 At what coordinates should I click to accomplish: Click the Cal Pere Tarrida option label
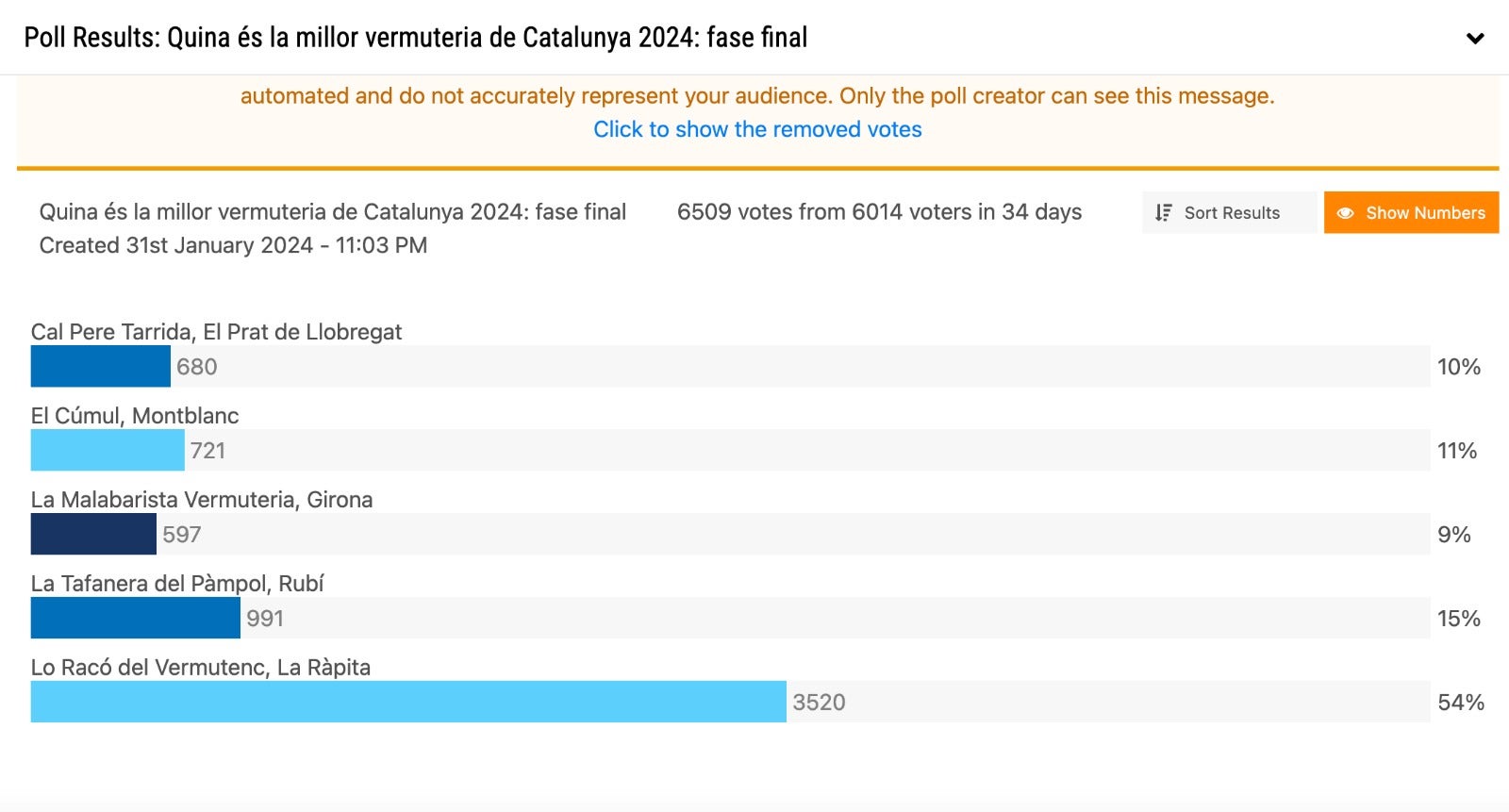(x=216, y=332)
